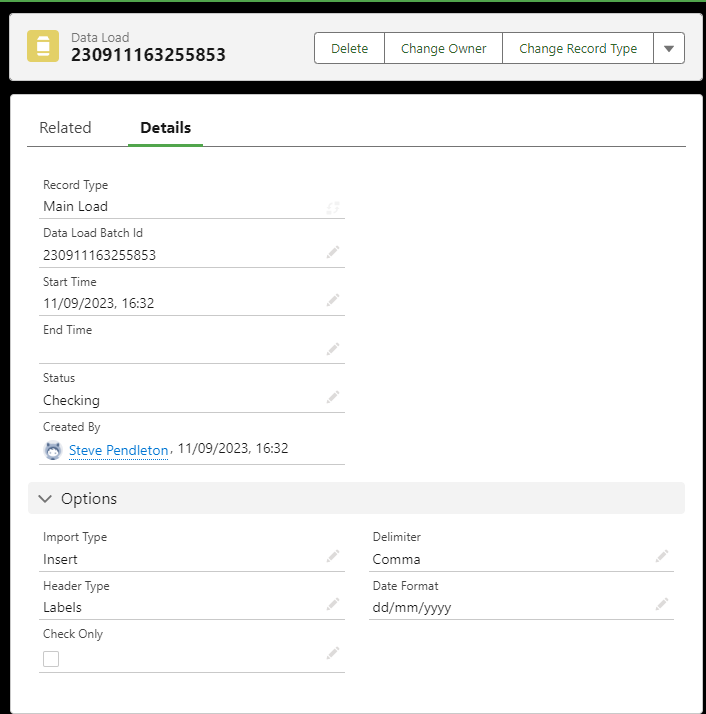Image resolution: width=706 pixels, height=714 pixels.
Task: Select the Details tab
Action: click(165, 128)
